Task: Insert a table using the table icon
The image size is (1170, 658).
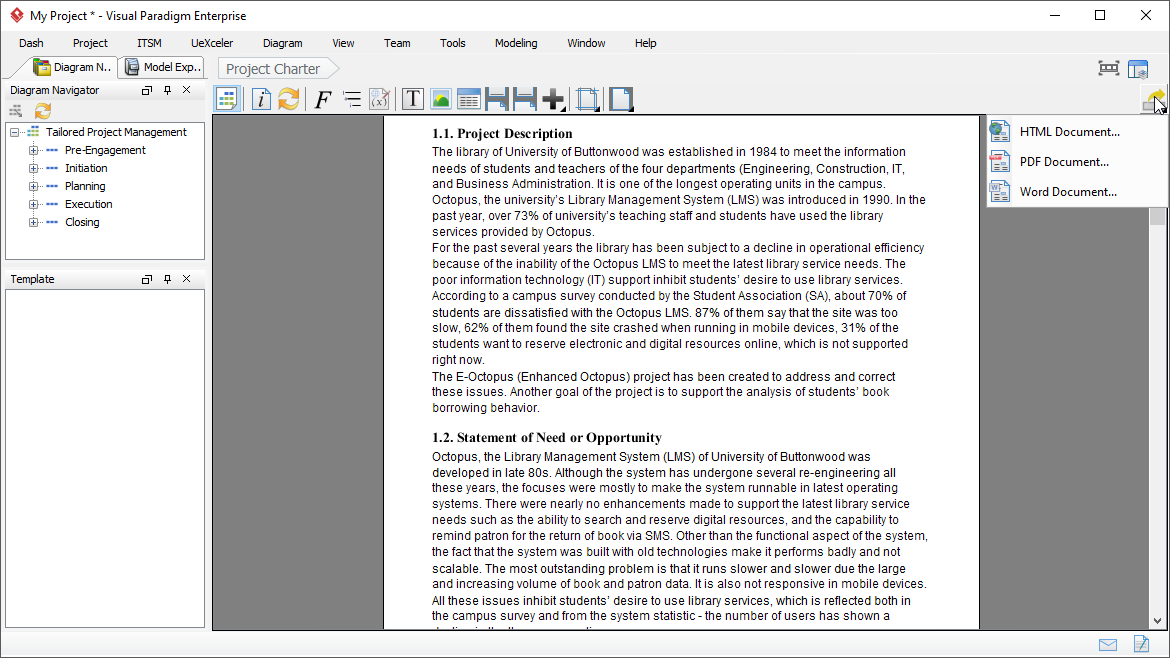Action: (x=469, y=98)
